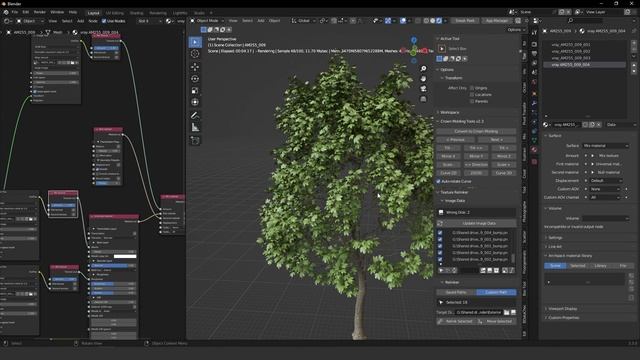Switch to the Layout workspace tab

coord(93,13)
